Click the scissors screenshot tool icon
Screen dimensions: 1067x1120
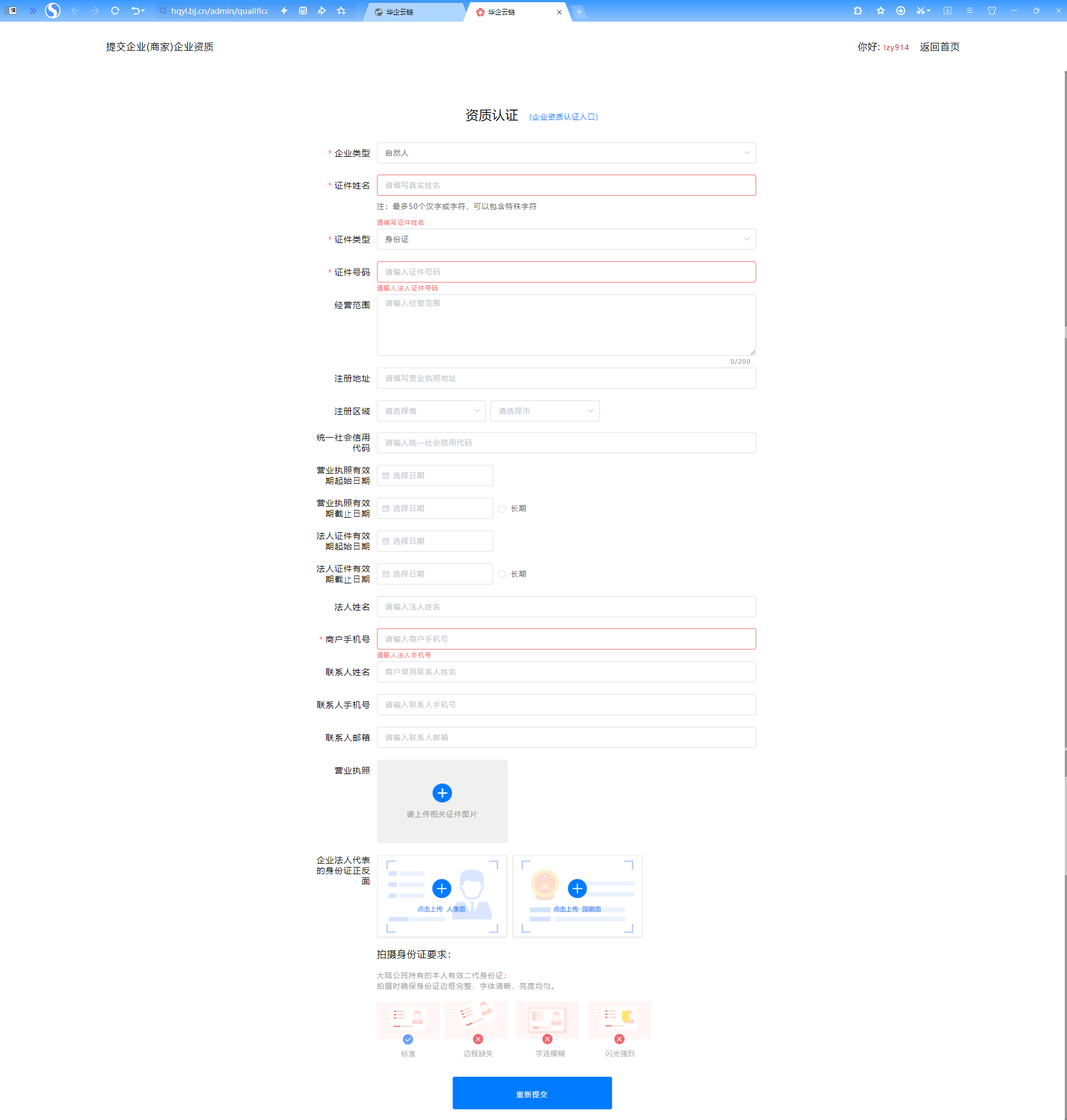[920, 11]
